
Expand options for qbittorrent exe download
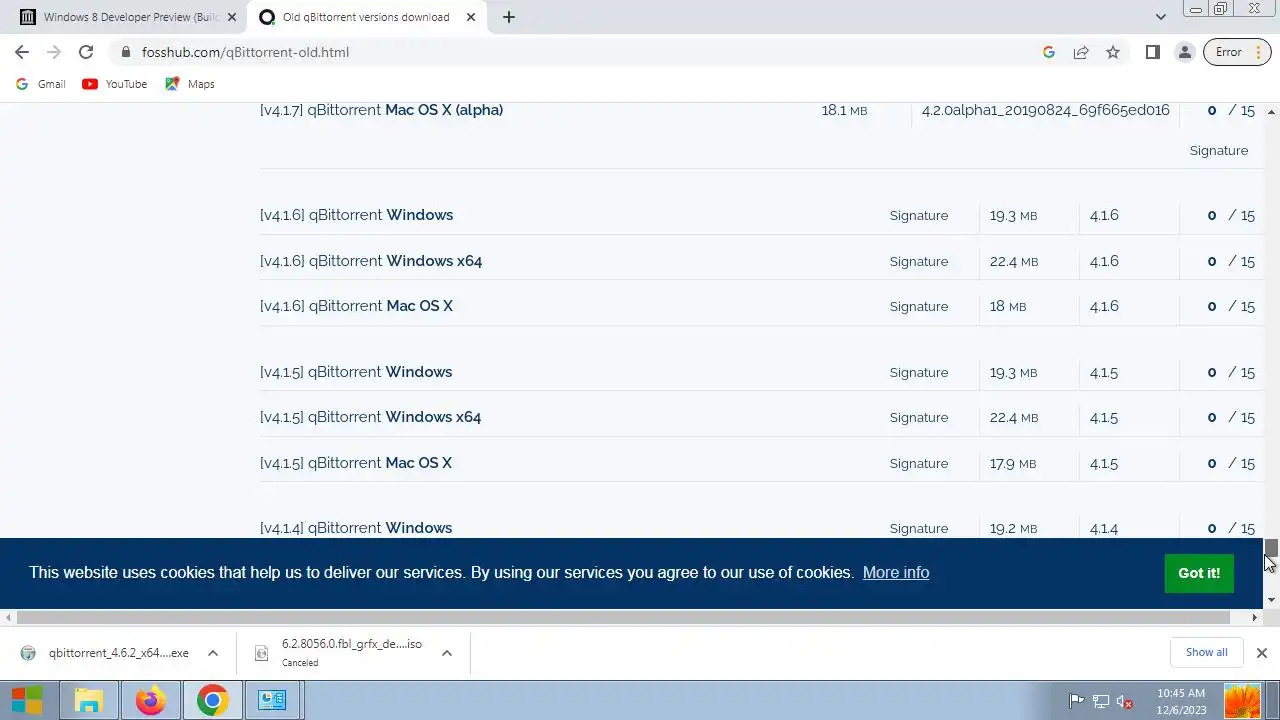tap(213, 653)
